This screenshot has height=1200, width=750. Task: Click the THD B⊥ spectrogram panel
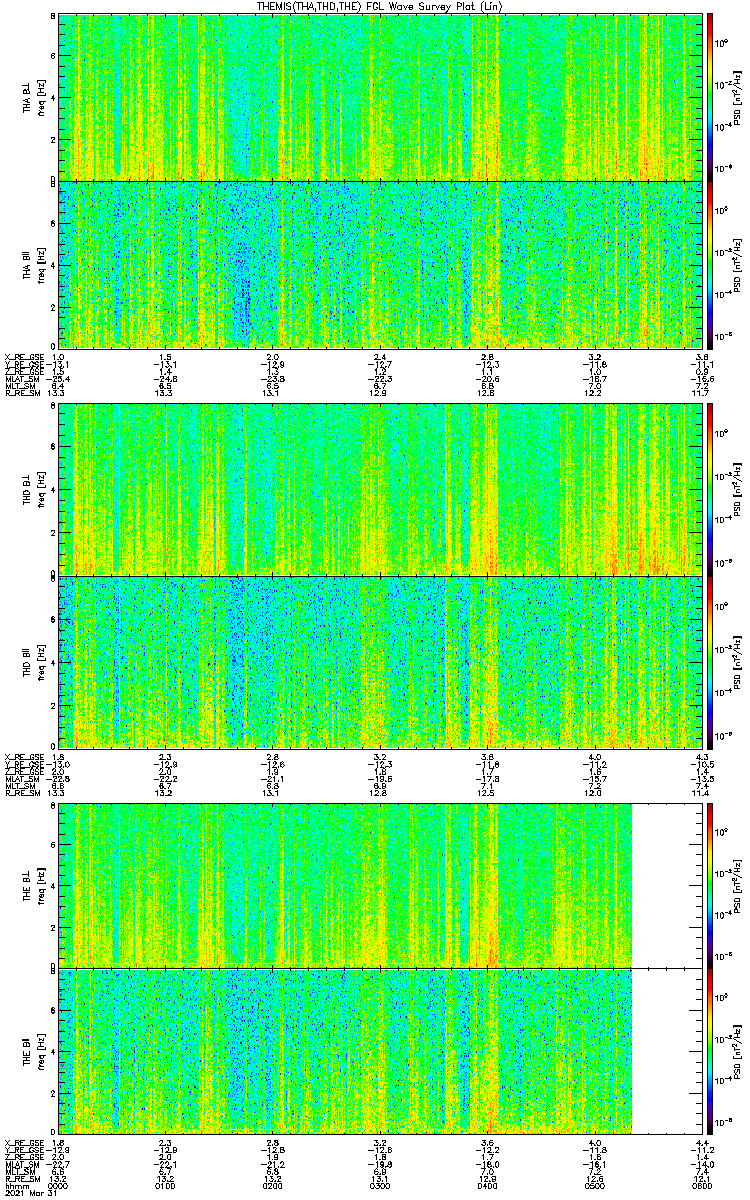coord(380,489)
